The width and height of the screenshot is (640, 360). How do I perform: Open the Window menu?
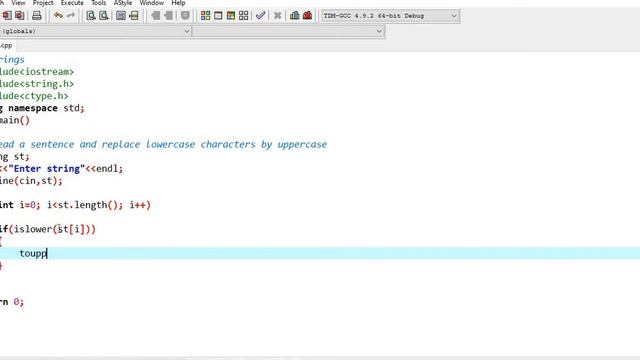(x=151, y=3)
